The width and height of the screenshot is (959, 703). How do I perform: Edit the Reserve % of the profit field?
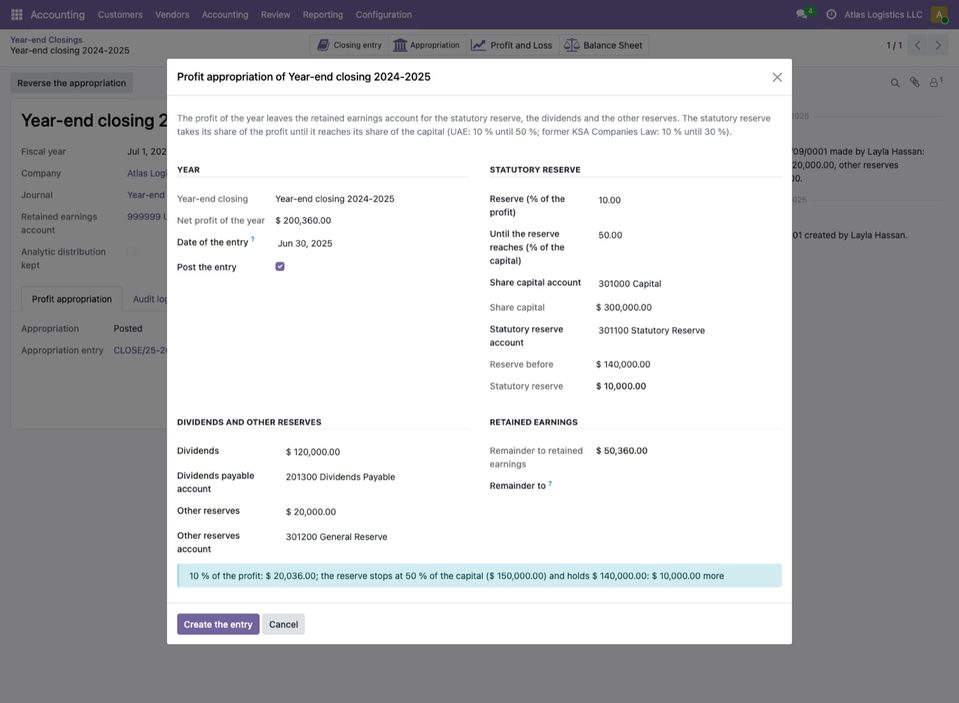[688, 200]
